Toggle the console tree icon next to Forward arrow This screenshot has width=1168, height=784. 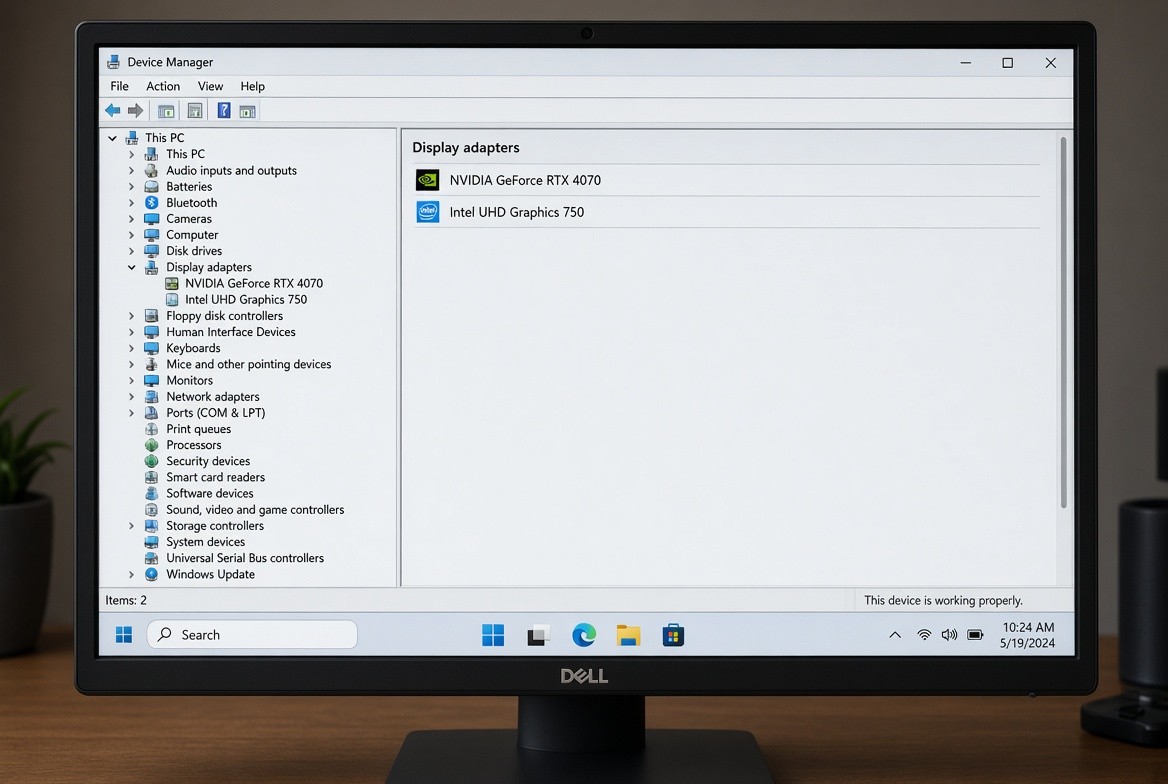(x=165, y=111)
